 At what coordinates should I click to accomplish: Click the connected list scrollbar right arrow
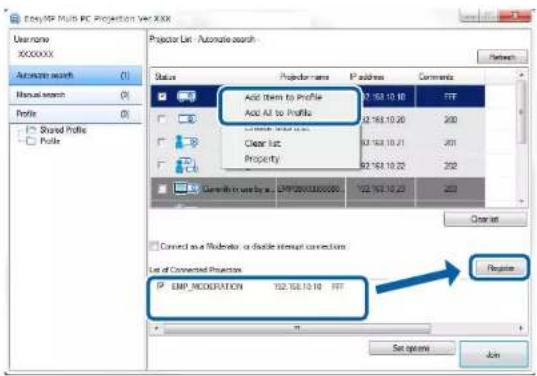pyautogui.click(x=521, y=328)
